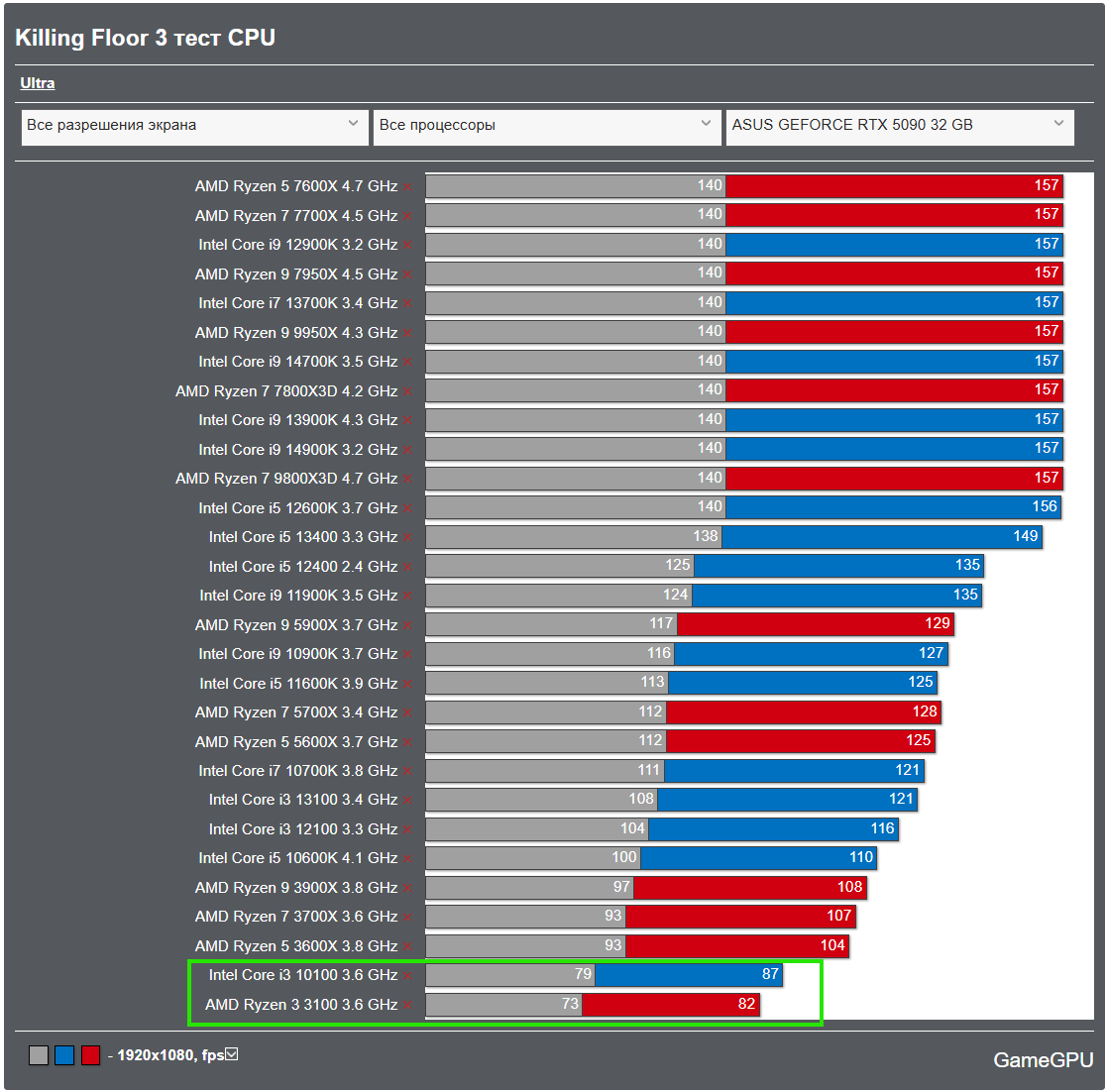
Task: Remove AMD Ryzen 7 5700X row via red X
Action: coord(407,713)
